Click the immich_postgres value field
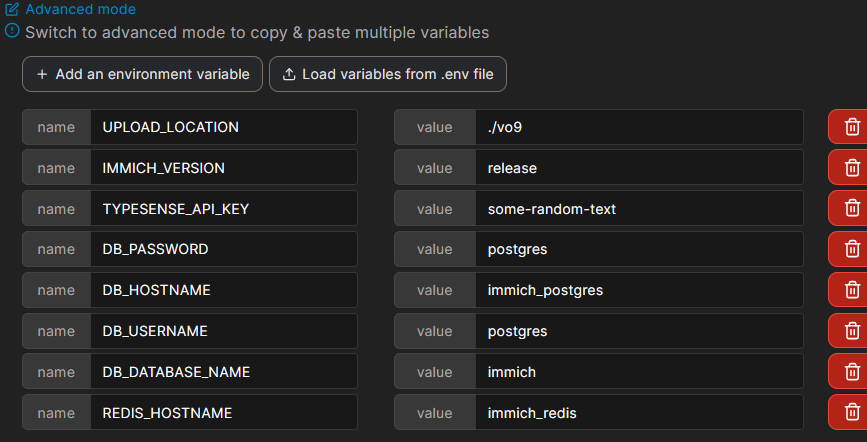 [x=639, y=290]
